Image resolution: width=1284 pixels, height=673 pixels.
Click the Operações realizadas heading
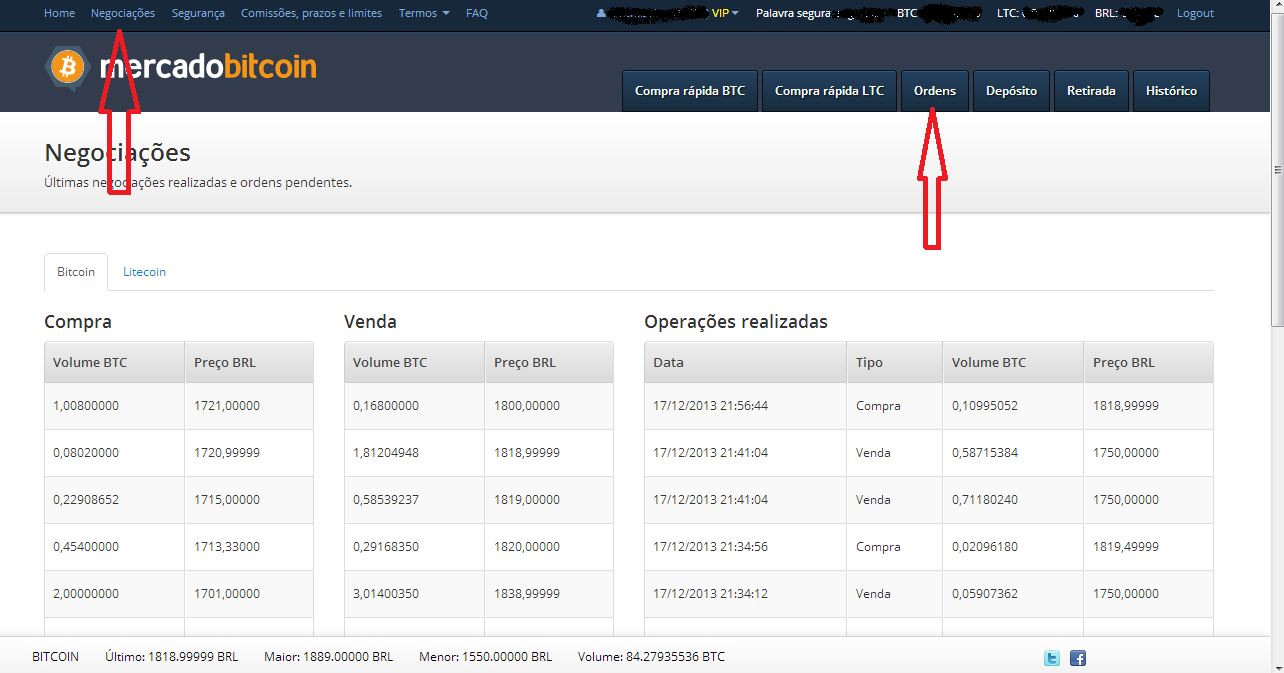[x=736, y=322]
